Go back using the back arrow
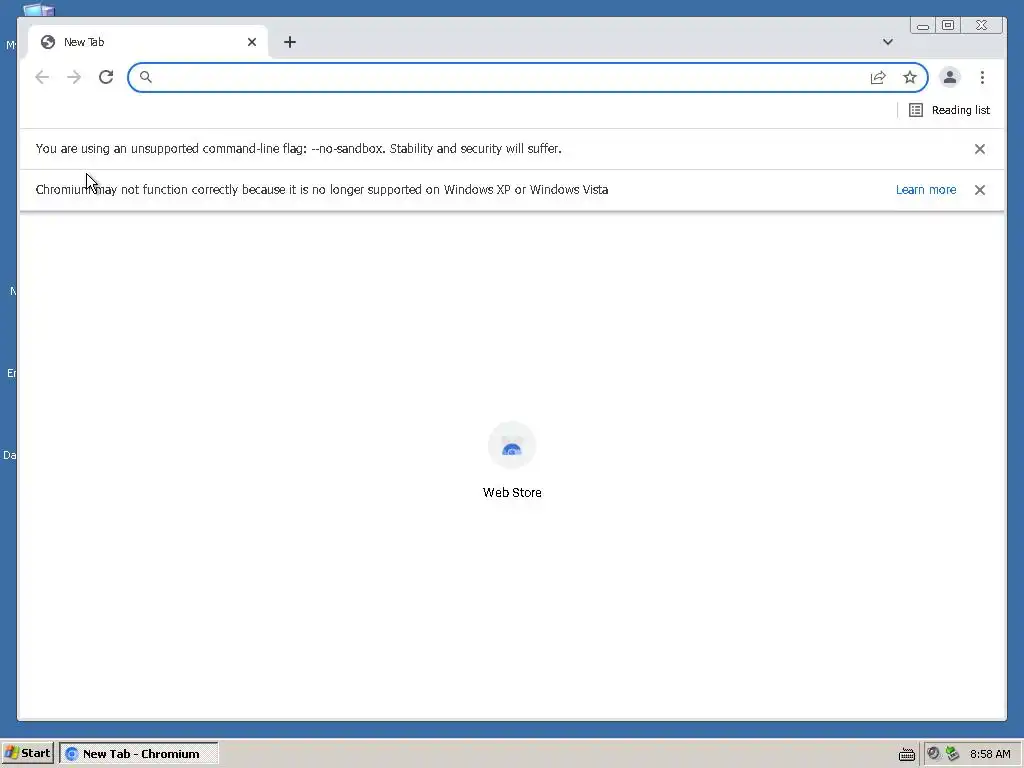 (x=42, y=77)
